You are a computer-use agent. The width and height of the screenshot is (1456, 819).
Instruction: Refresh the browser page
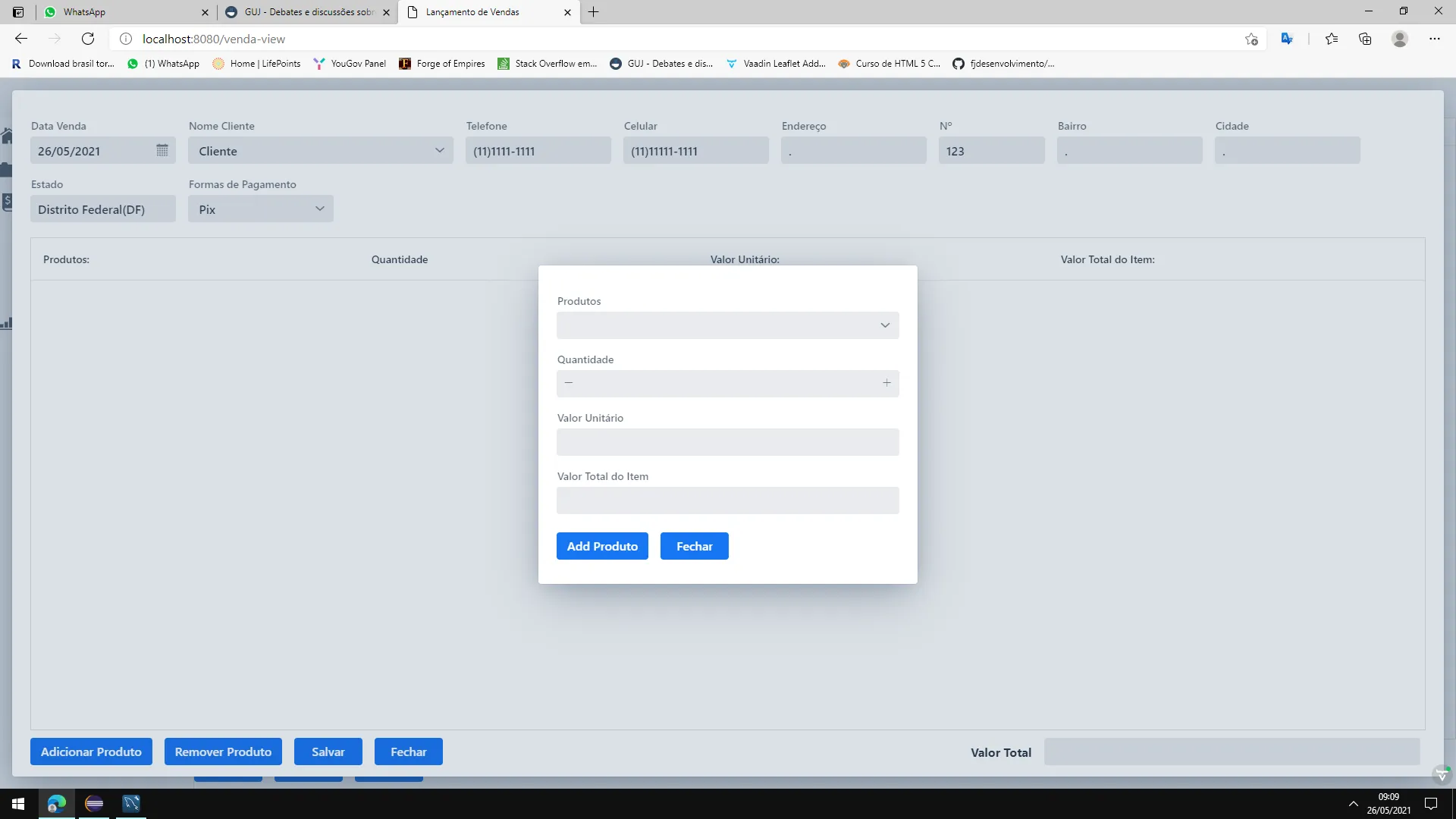(88, 39)
